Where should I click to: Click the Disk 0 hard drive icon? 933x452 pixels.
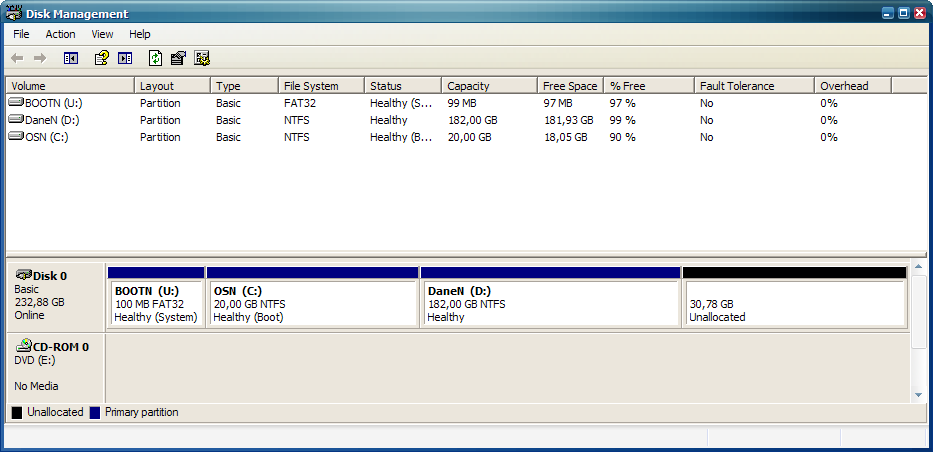(23, 275)
